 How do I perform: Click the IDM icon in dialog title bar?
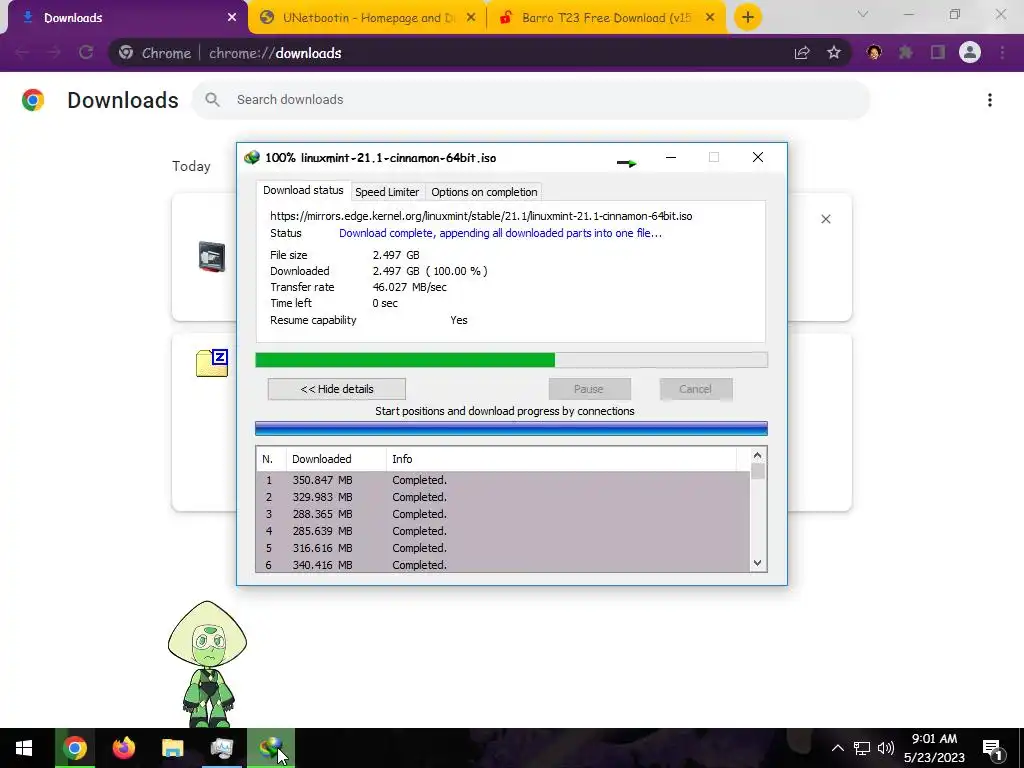click(x=251, y=157)
